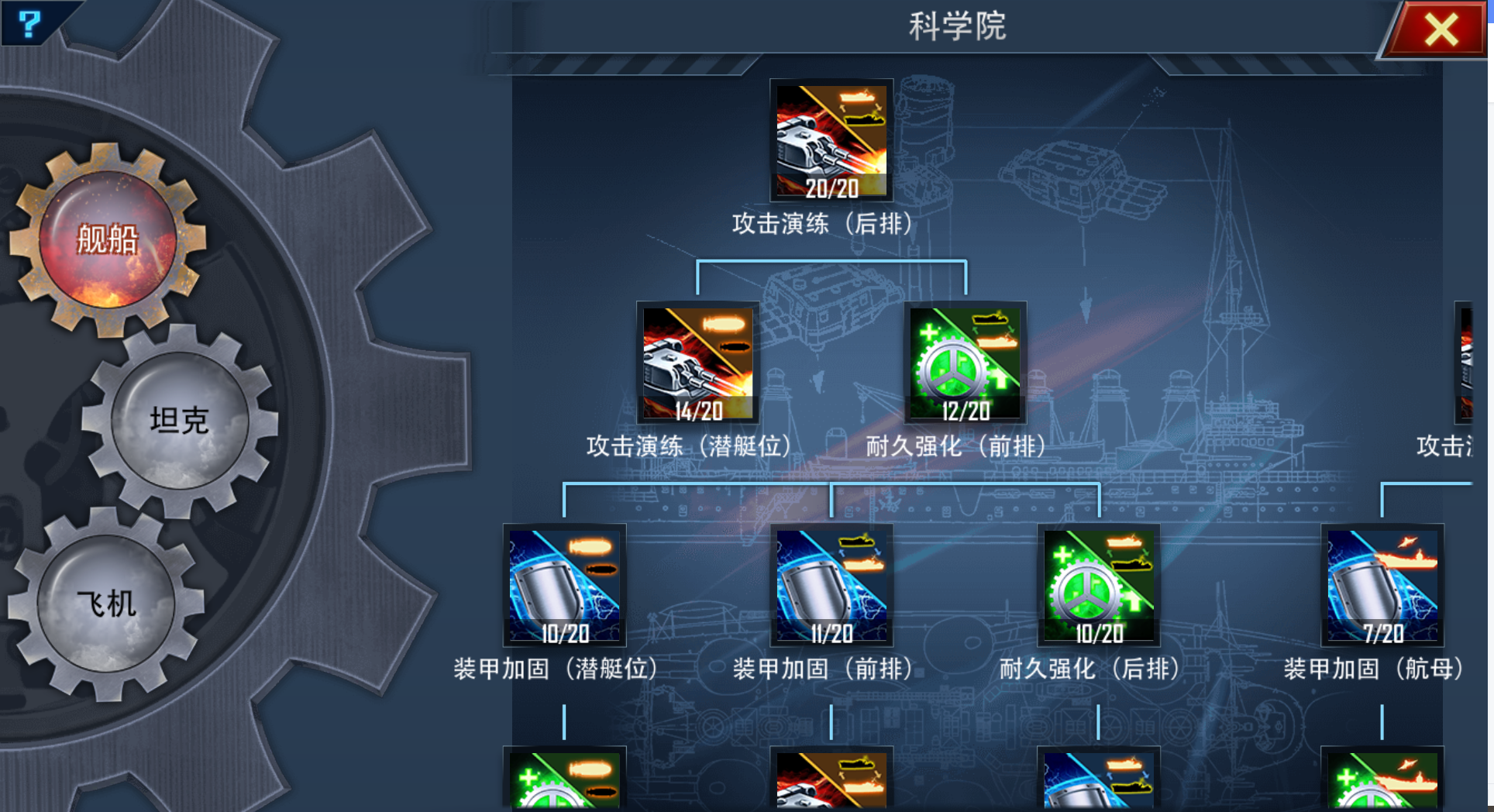Open the red attack icon under 装甲加固（前排）
The height and width of the screenshot is (812, 1494).
[831, 779]
